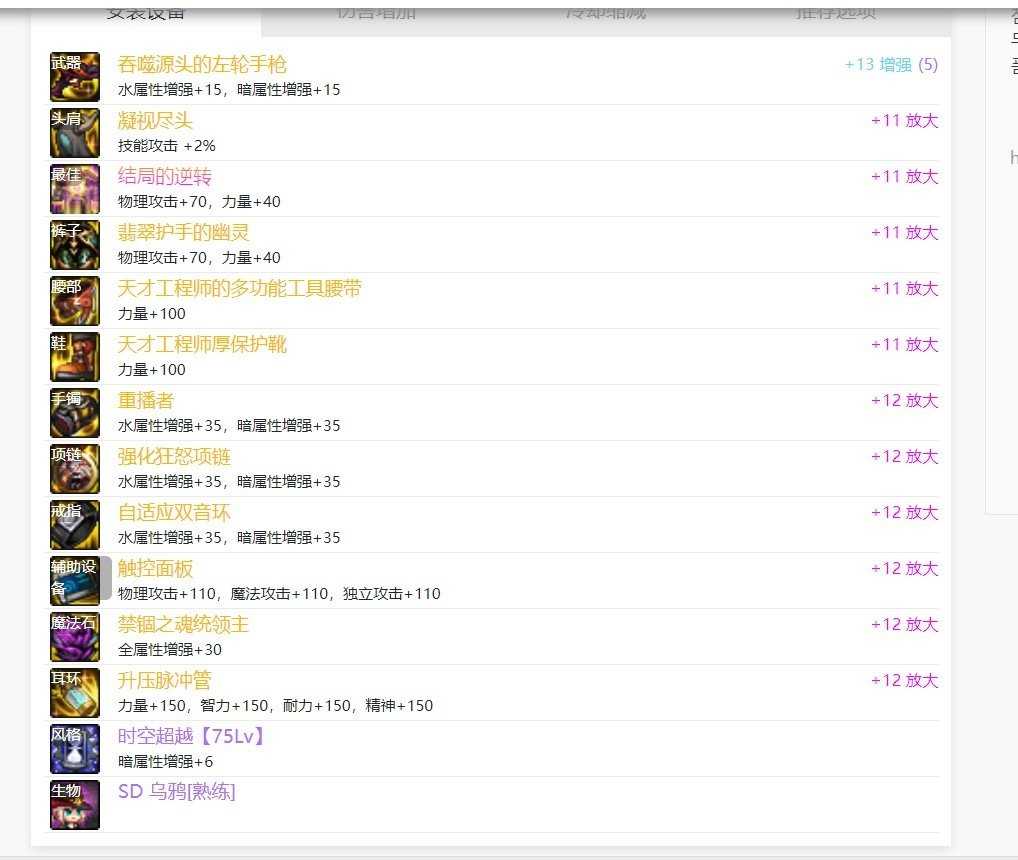The width and height of the screenshot is (1018, 860).
Task: Open the 天才工程师的多功能工具腰带 link
Action: 240,288
